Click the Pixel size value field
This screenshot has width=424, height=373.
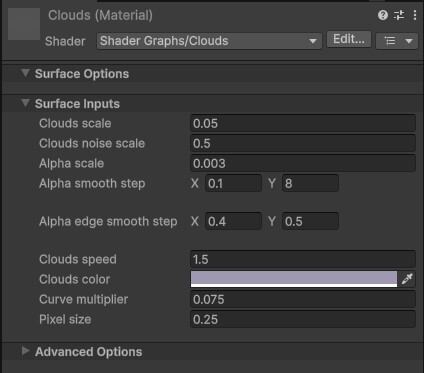pos(303,319)
